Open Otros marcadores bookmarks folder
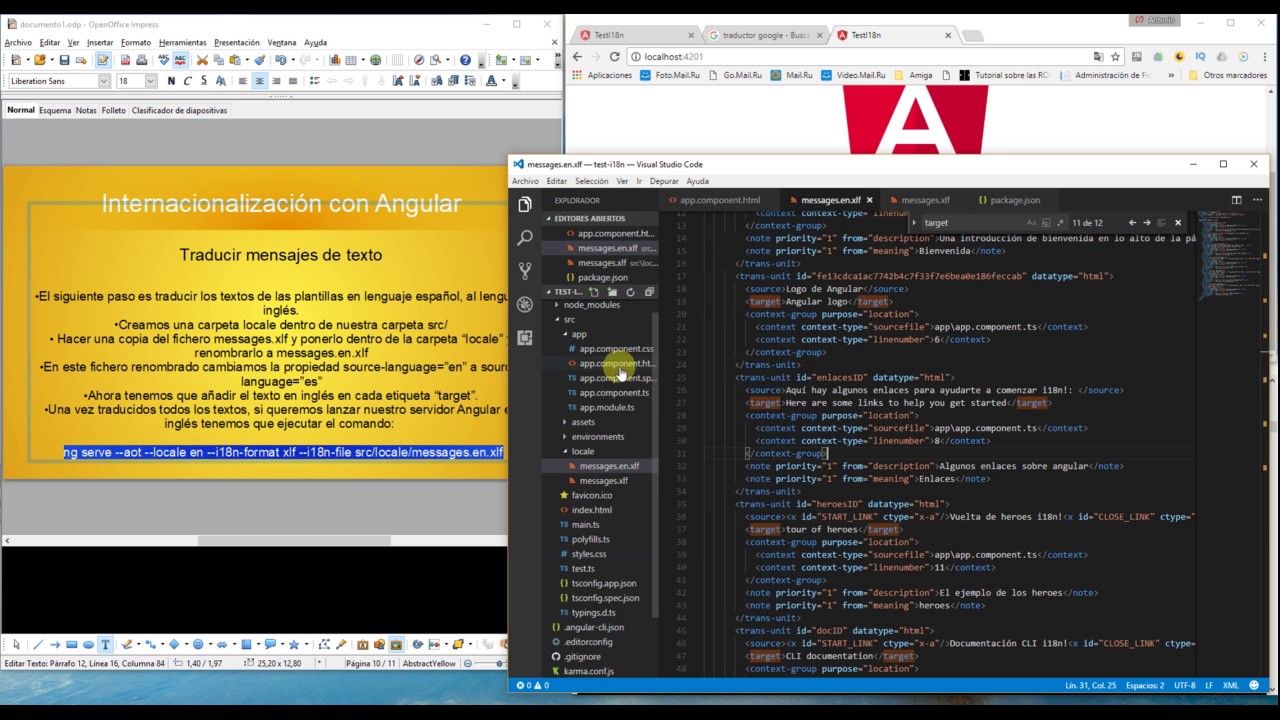 click(1227, 75)
